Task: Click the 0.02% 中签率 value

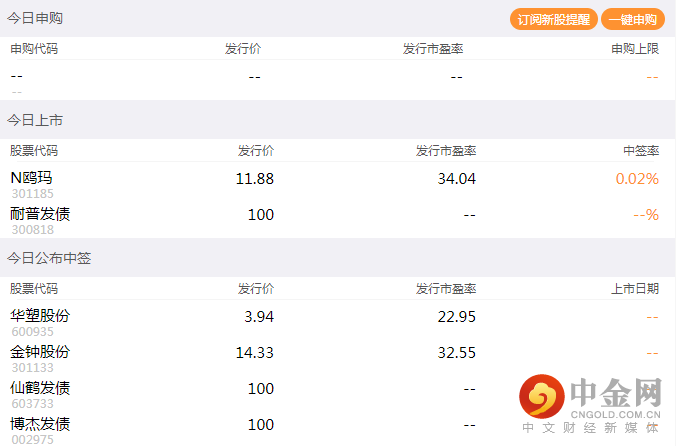Action: (x=637, y=179)
